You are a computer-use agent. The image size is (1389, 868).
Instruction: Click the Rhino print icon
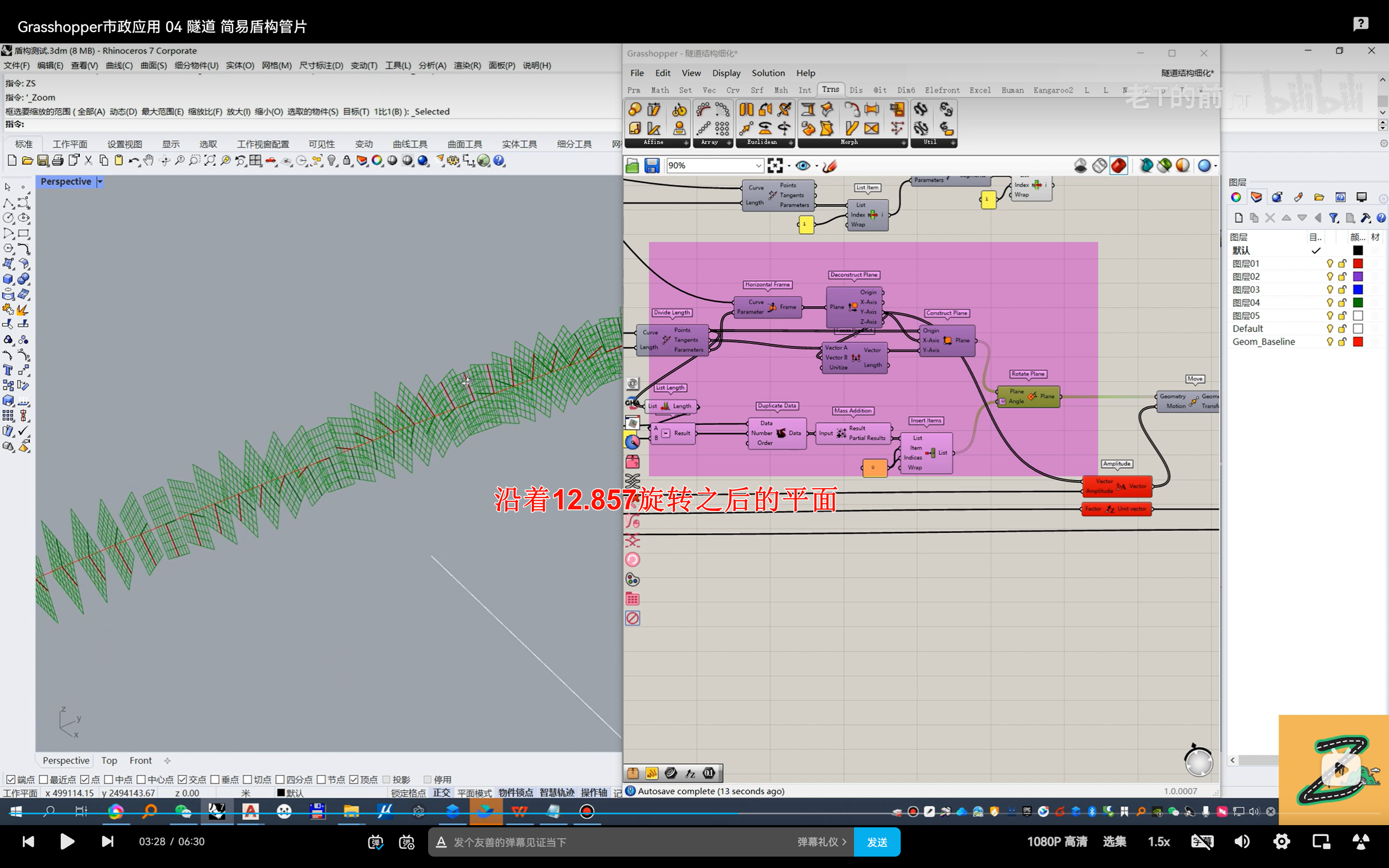pos(58,161)
